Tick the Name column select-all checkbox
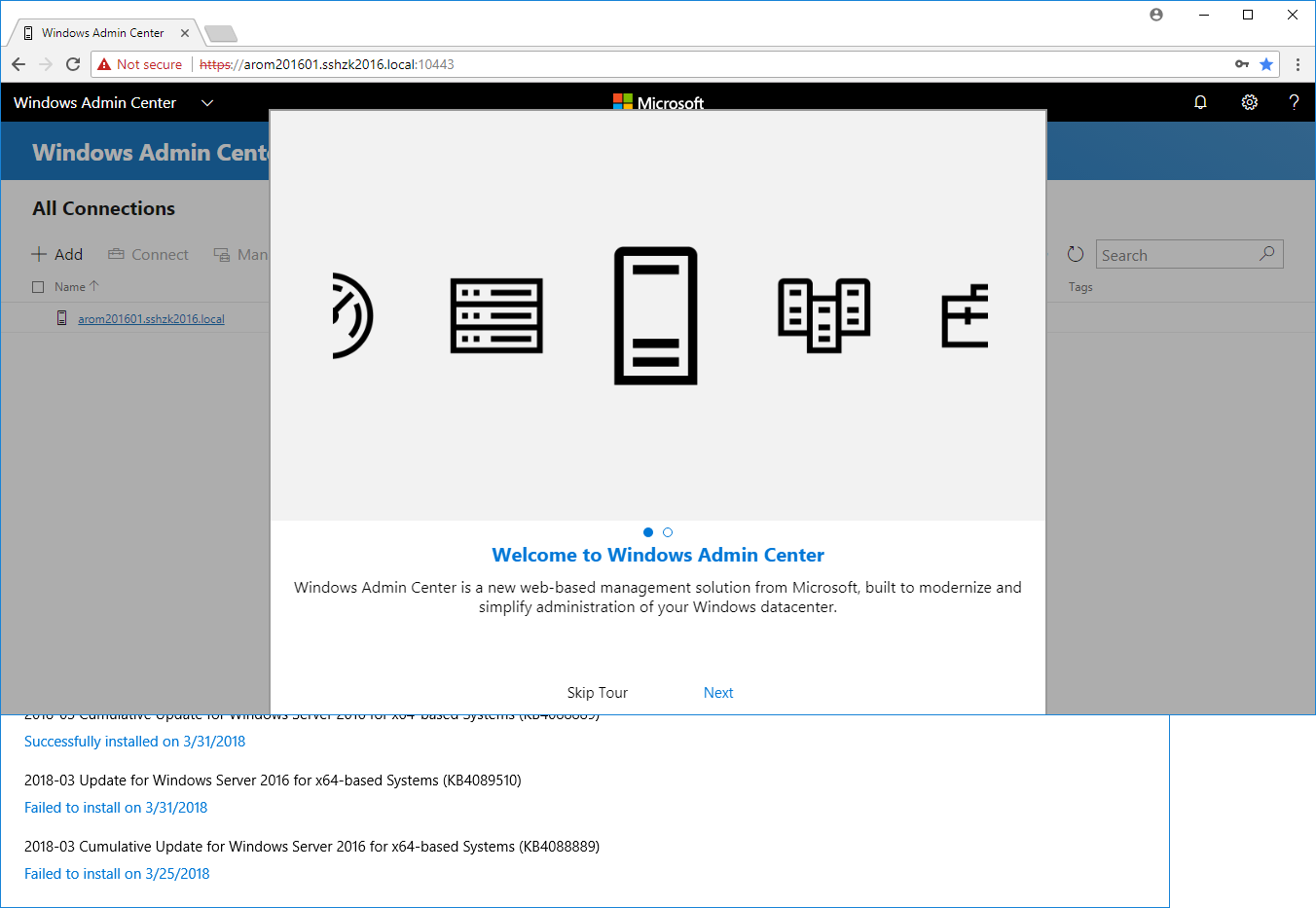The height and width of the screenshot is (908, 1316). pyautogui.click(x=38, y=287)
